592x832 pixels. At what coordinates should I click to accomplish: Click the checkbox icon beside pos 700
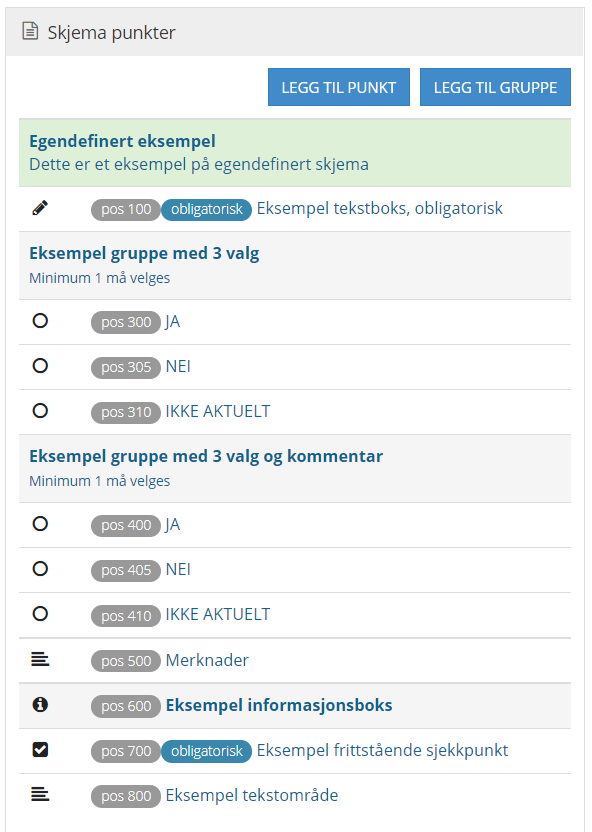point(40,750)
